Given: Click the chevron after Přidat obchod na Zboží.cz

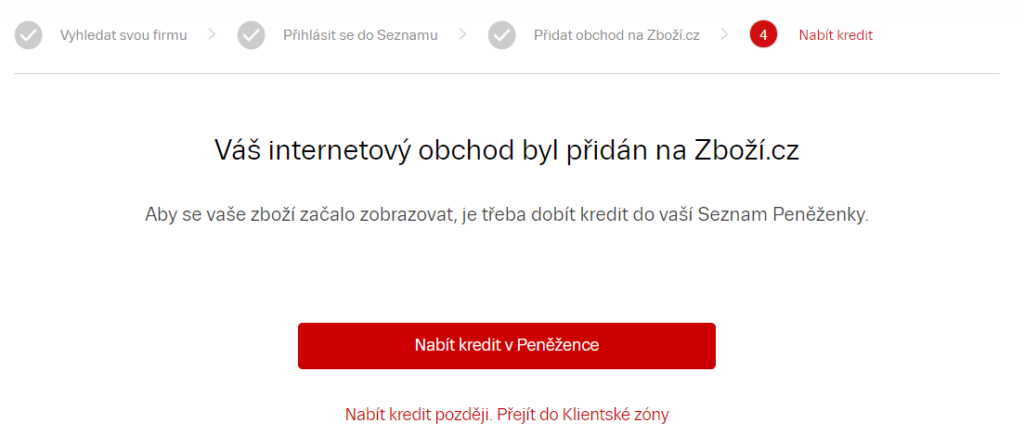Looking at the screenshot, I should [x=724, y=34].
